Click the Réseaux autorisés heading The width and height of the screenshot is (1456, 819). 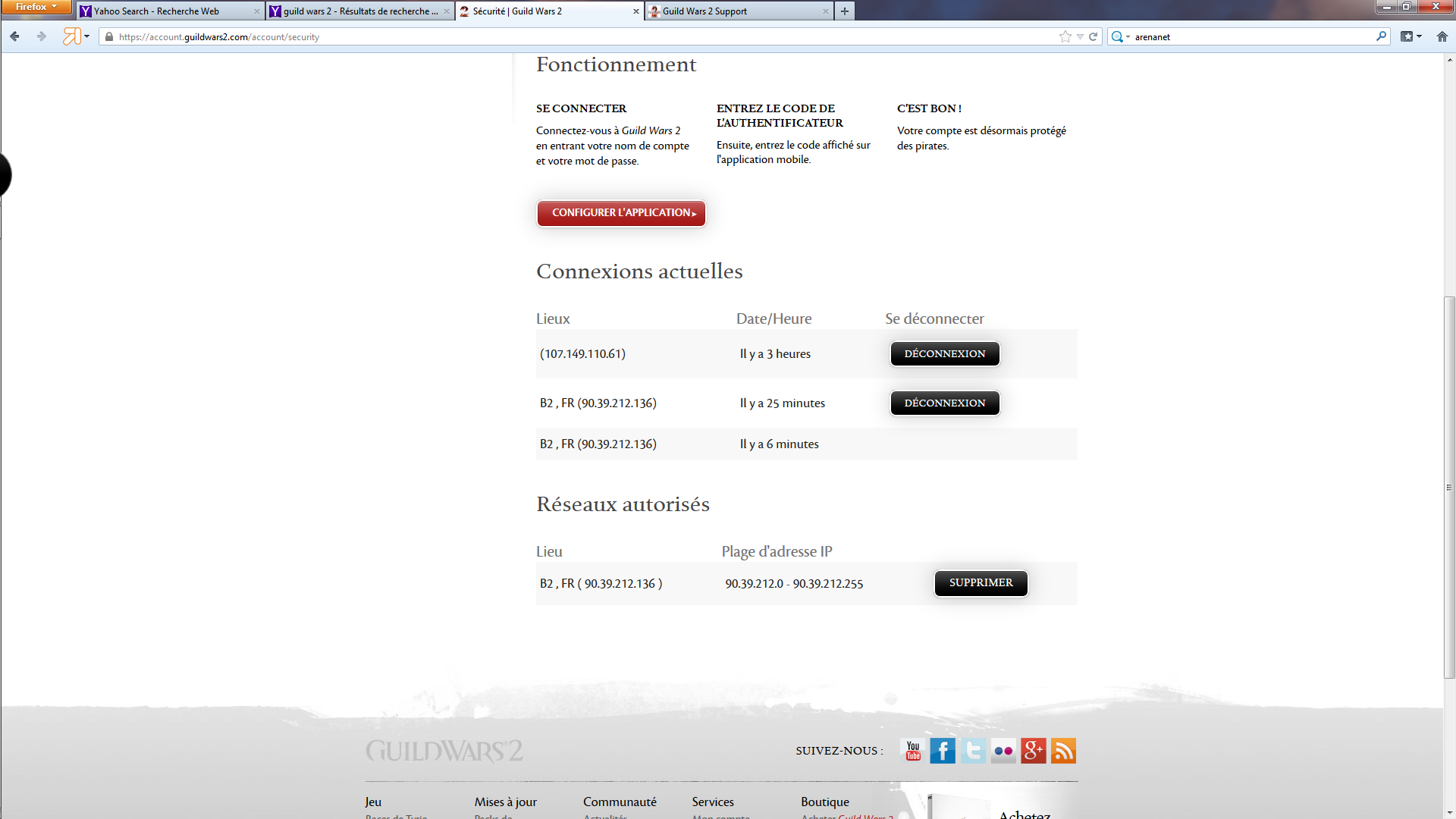tap(623, 504)
